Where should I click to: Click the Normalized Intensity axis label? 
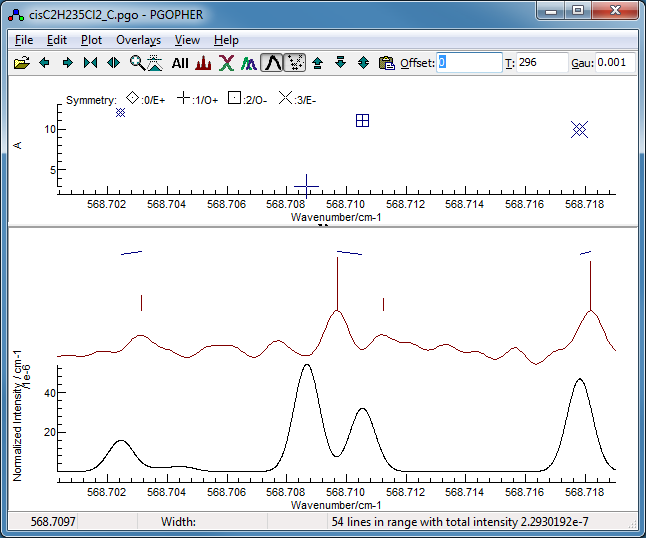[21, 416]
